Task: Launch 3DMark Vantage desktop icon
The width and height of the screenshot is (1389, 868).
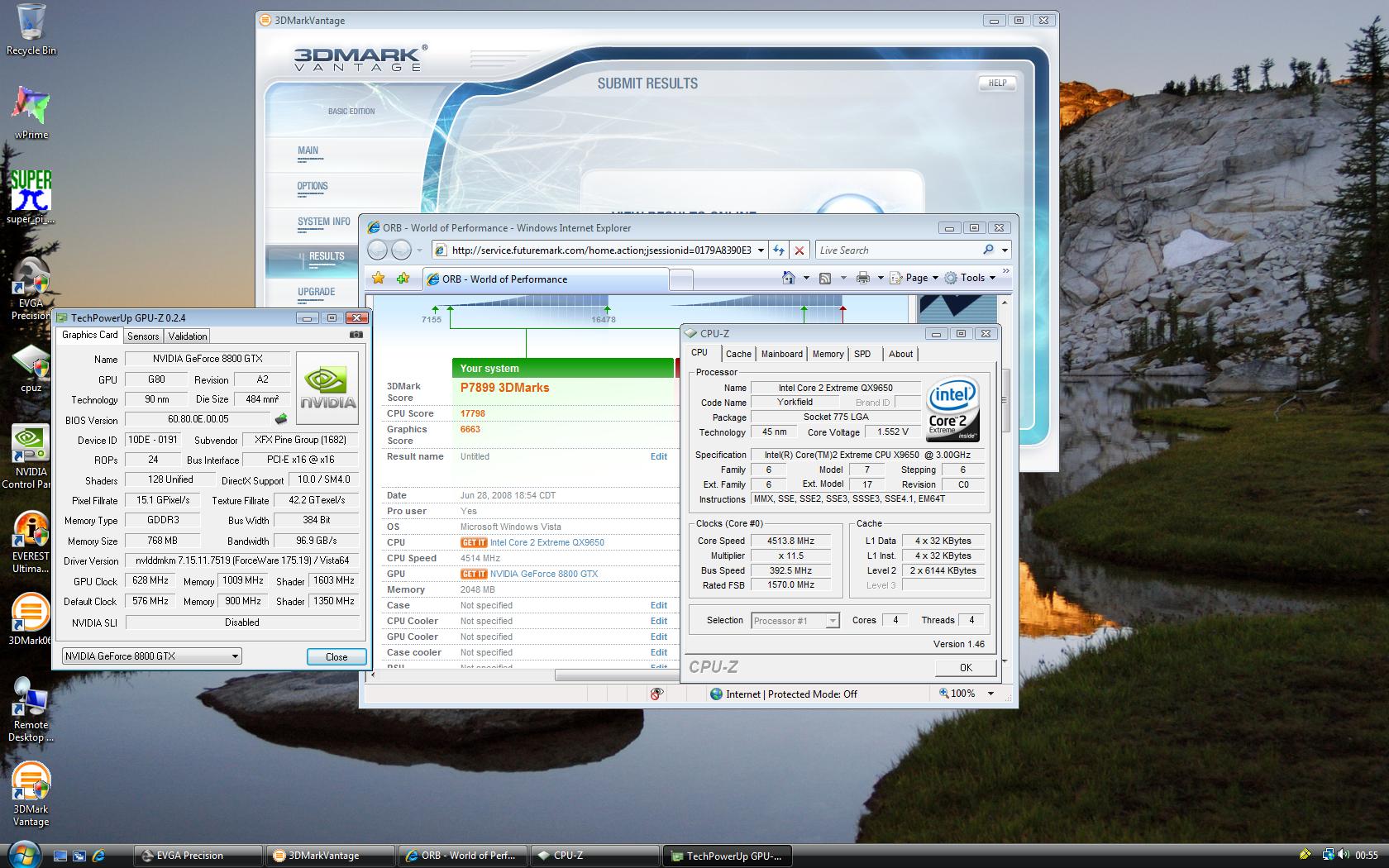Action: click(31, 794)
